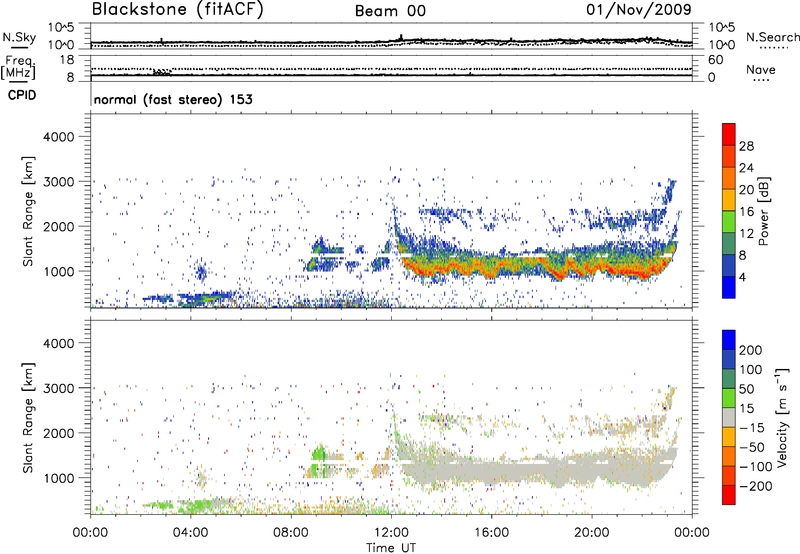This screenshot has height=554, width=800.
Task: Select the power color between 24 and 28
Action: click(x=729, y=157)
